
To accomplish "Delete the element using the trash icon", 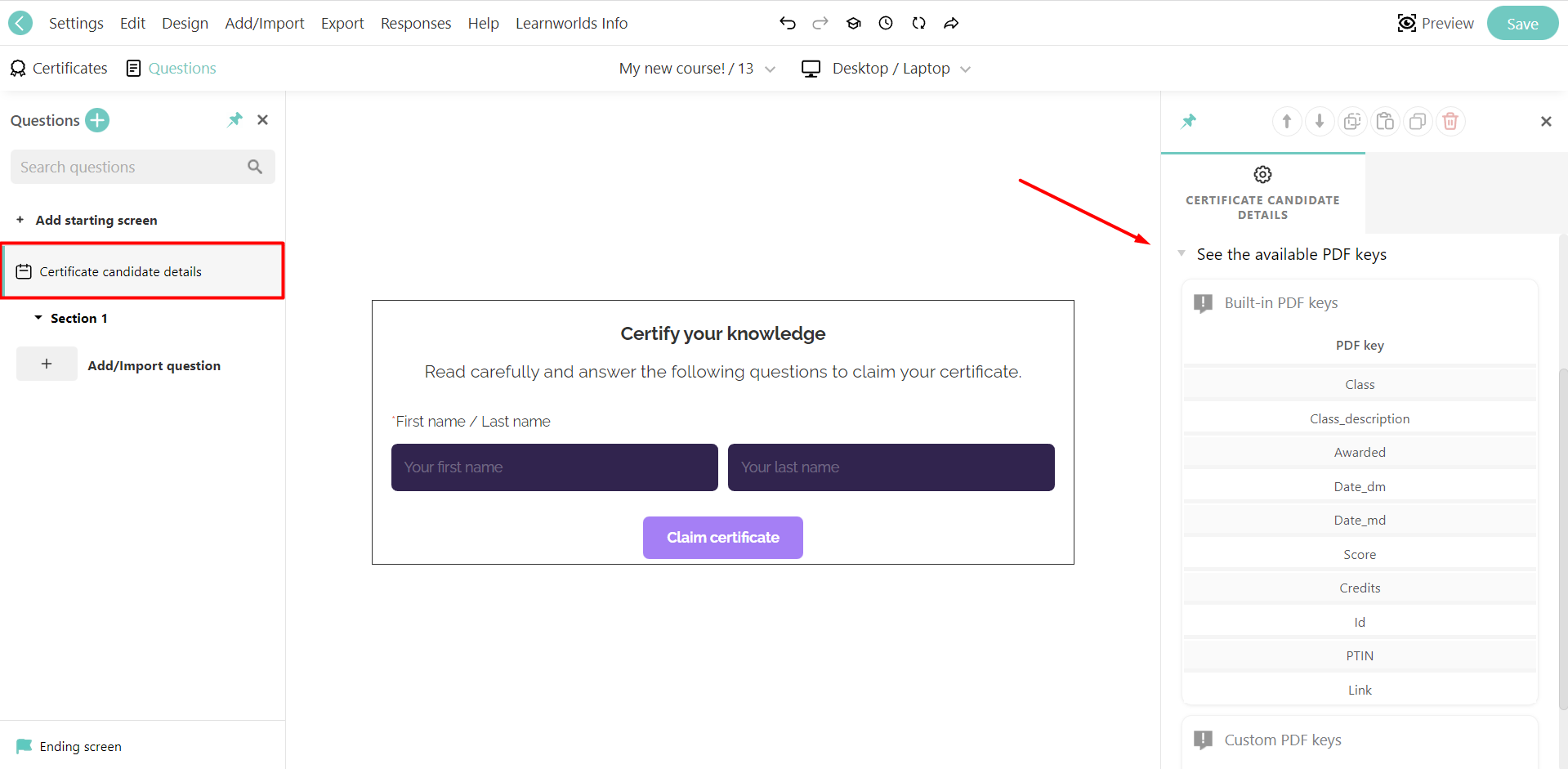I will (x=1450, y=121).
